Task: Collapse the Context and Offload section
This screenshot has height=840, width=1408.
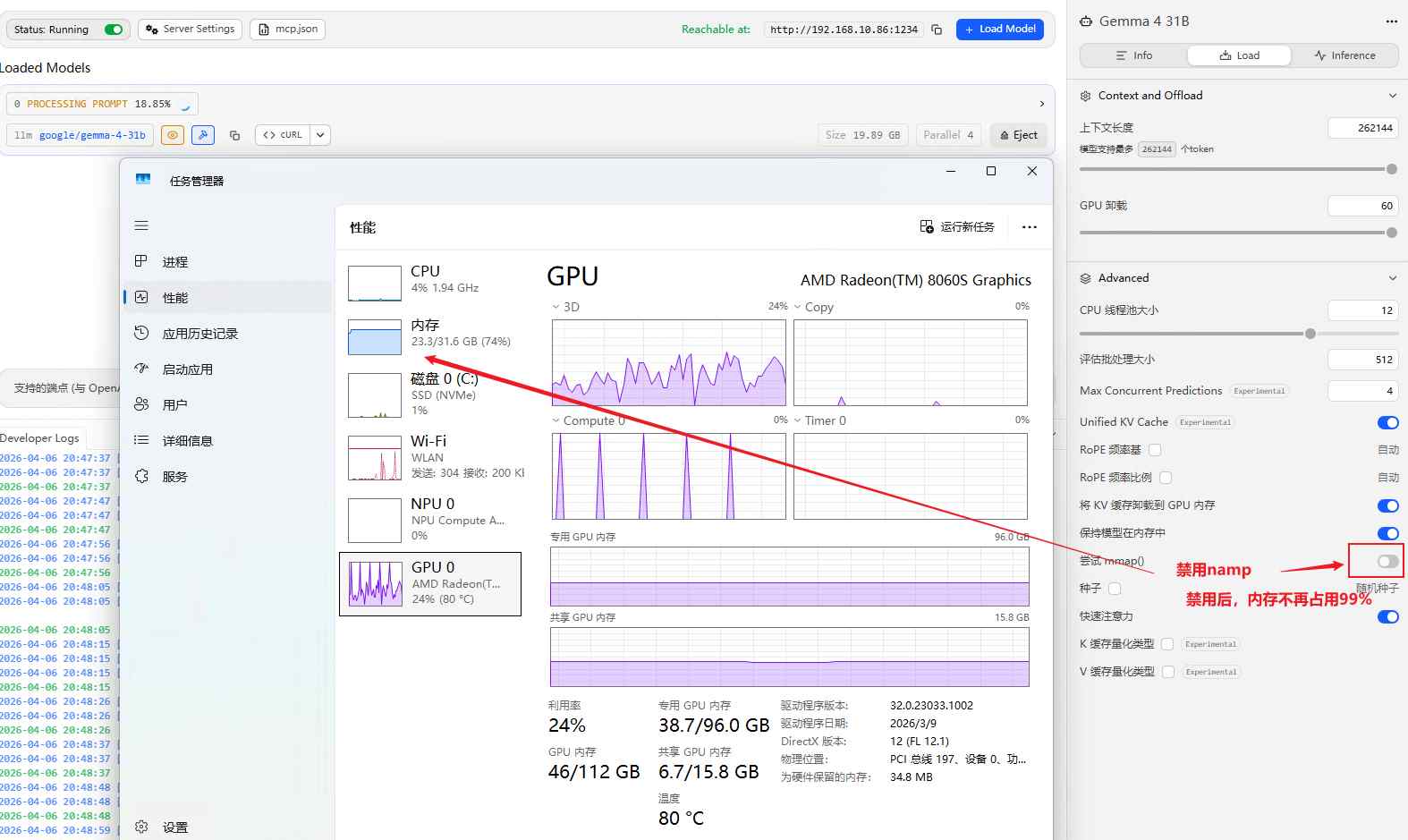Action: pyautogui.click(x=1392, y=96)
